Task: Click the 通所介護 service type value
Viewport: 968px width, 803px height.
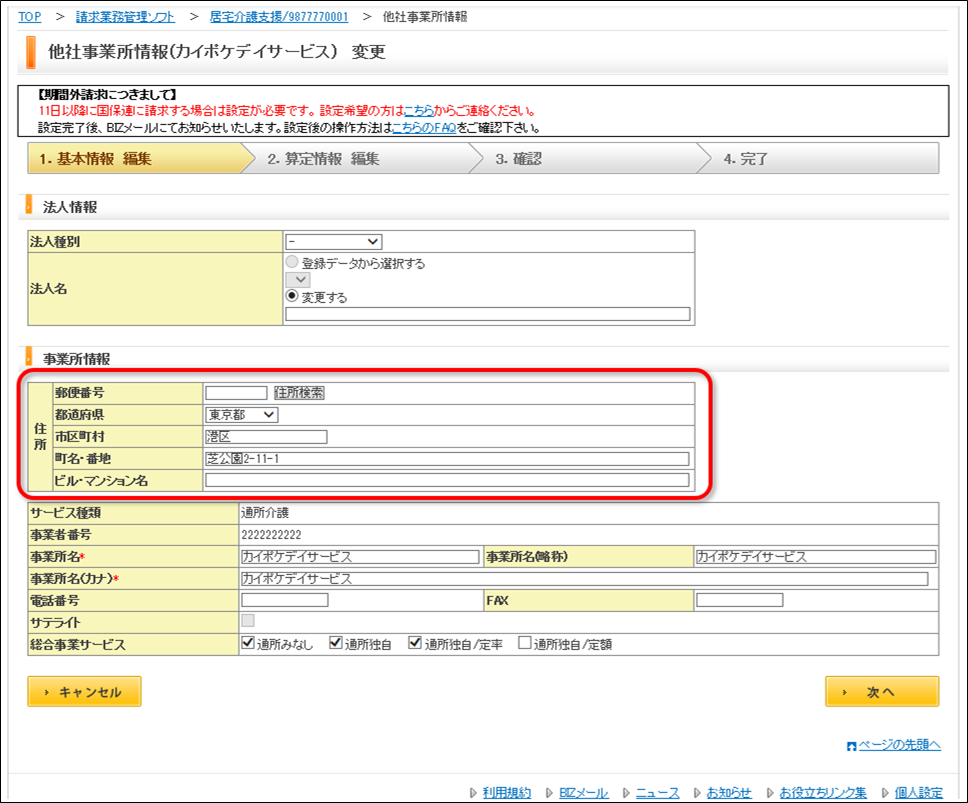Action: click(265, 513)
